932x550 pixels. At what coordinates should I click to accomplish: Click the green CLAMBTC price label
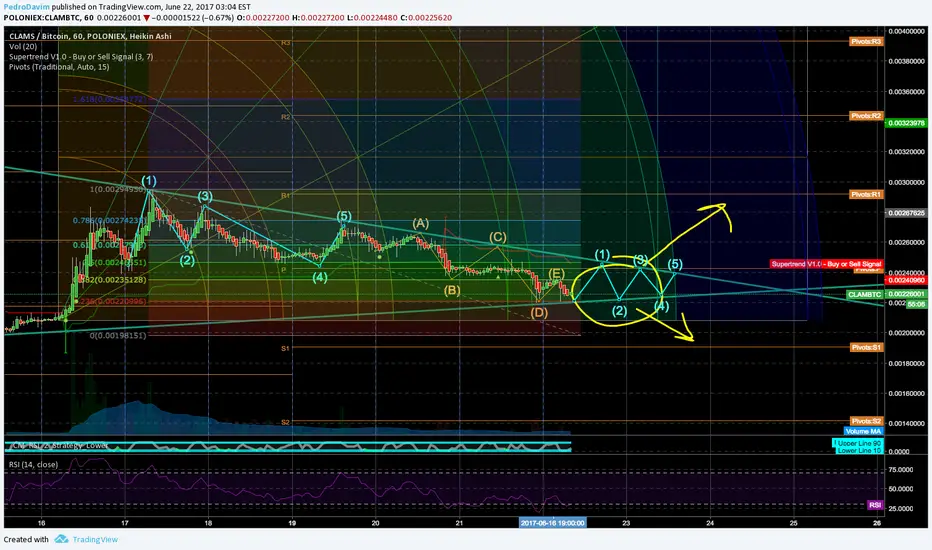pos(864,294)
